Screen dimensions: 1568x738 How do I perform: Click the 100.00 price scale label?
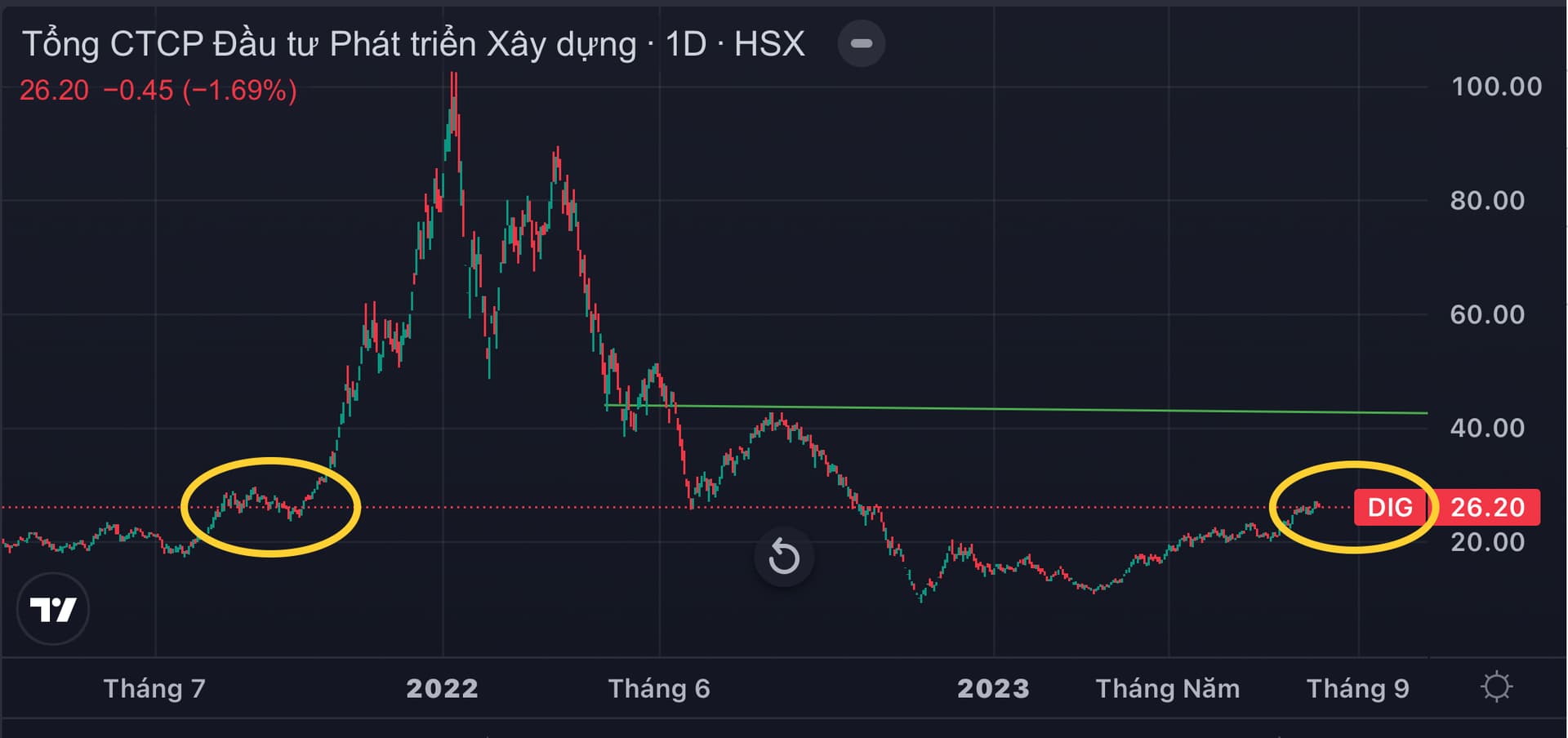pyautogui.click(x=1496, y=87)
